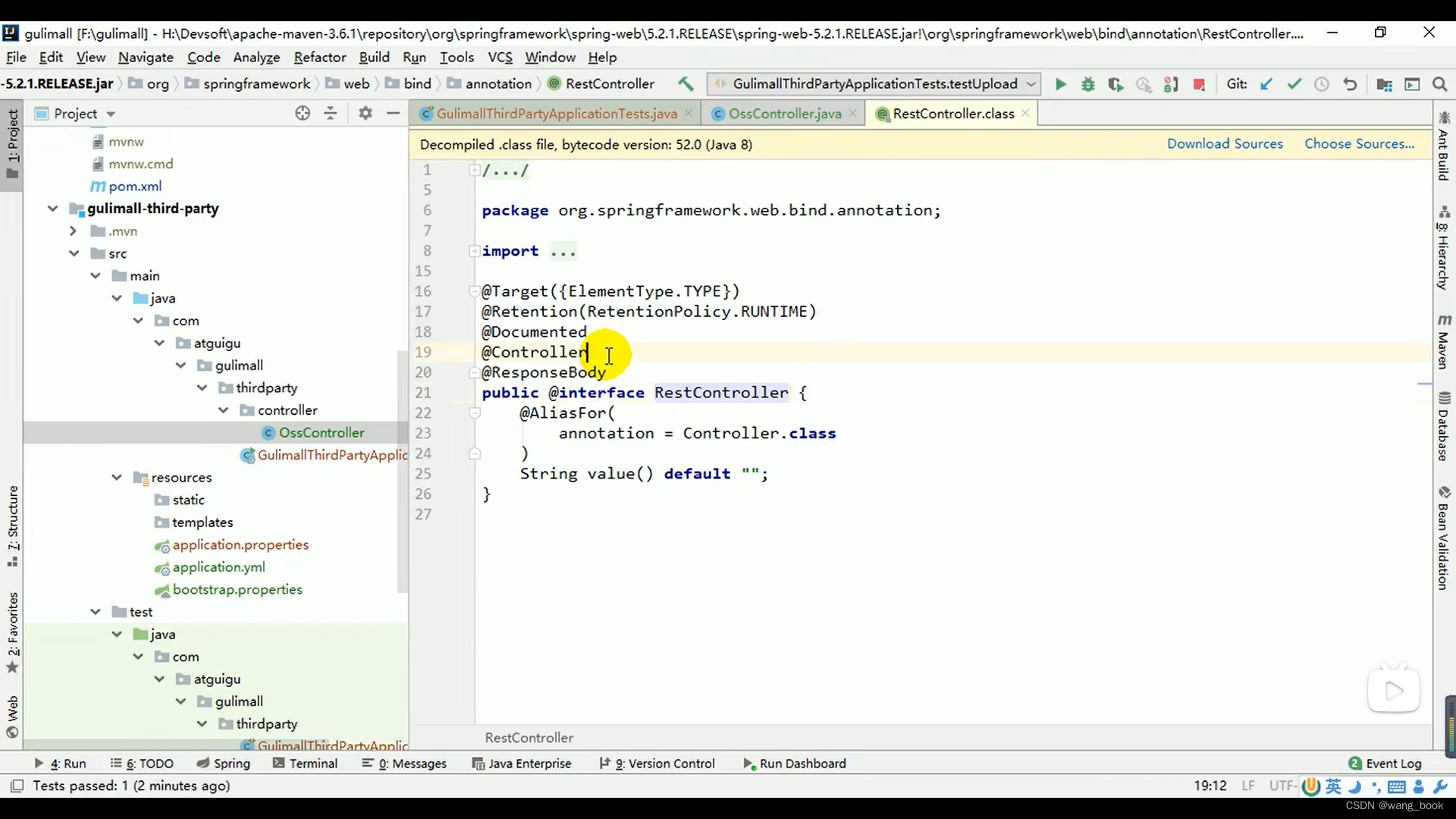Open run configuration dropdown GulimallThirdPartyApplicationTests.testUpload
The image size is (1456, 819).
pyautogui.click(x=874, y=84)
